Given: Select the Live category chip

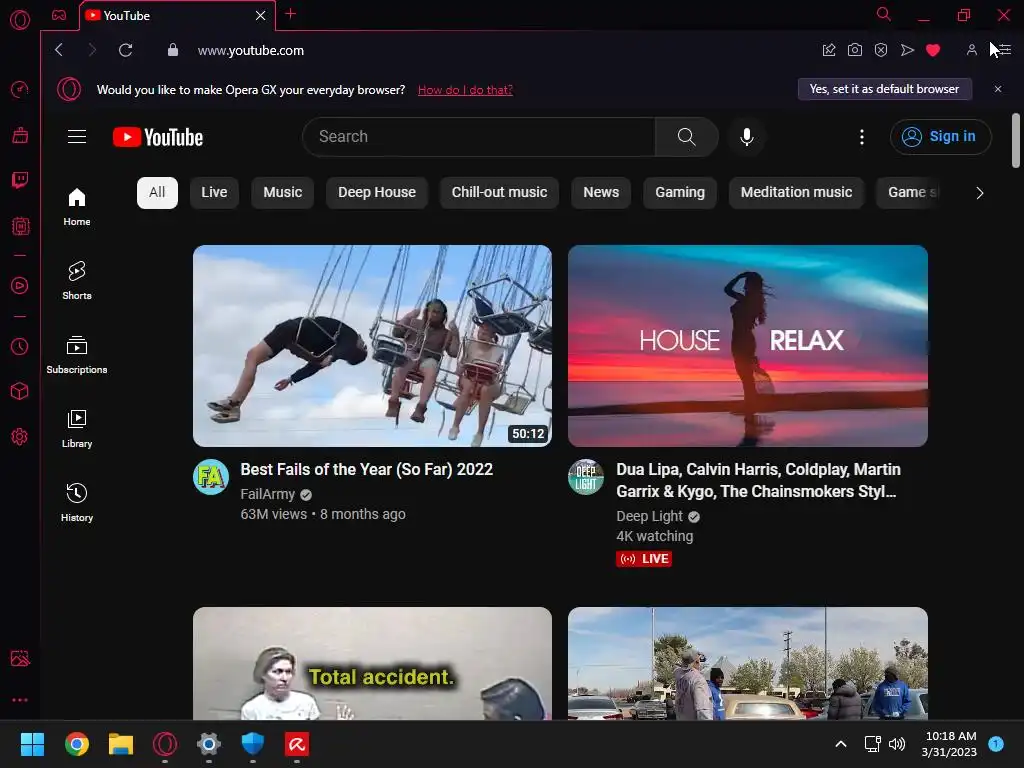Looking at the screenshot, I should pyautogui.click(x=214, y=193).
